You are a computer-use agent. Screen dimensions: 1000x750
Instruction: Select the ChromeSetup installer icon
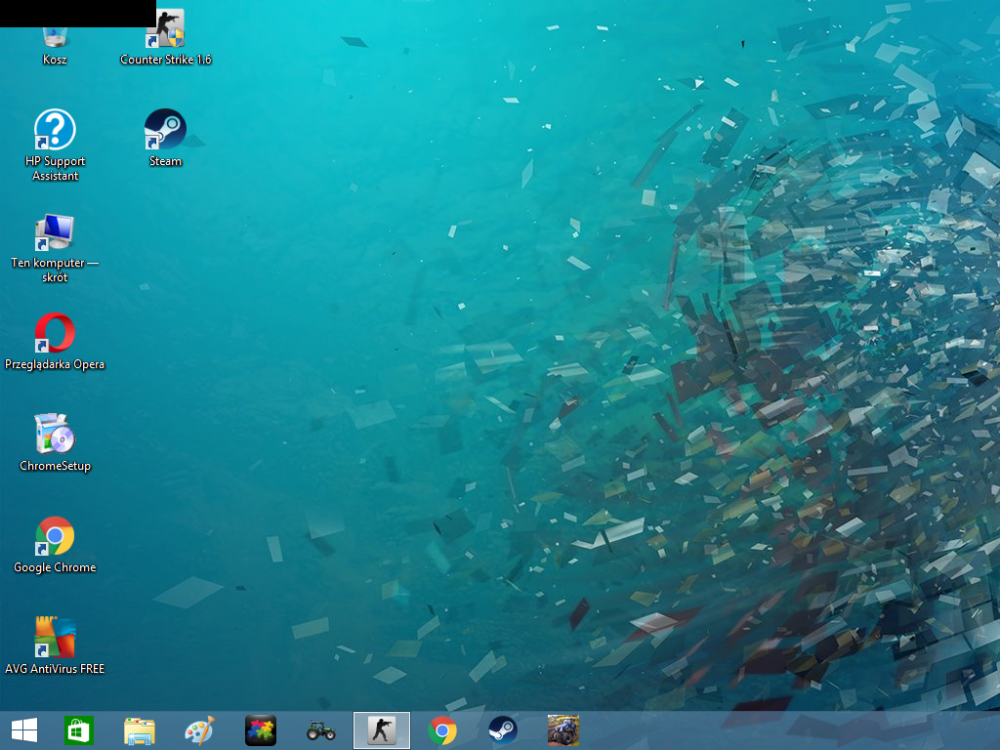tap(55, 436)
